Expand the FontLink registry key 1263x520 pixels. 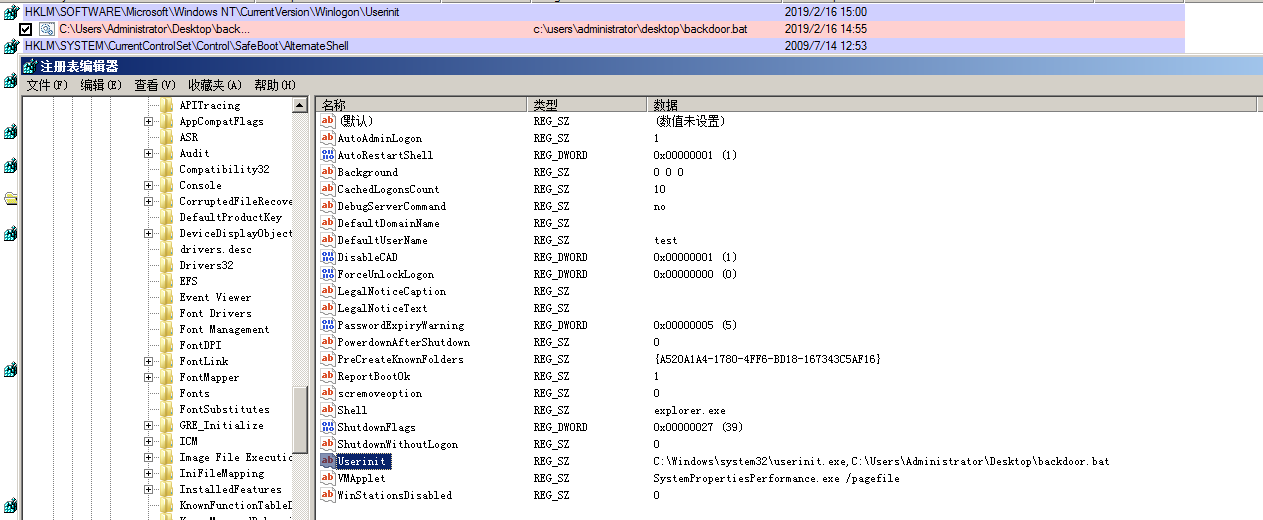148,361
